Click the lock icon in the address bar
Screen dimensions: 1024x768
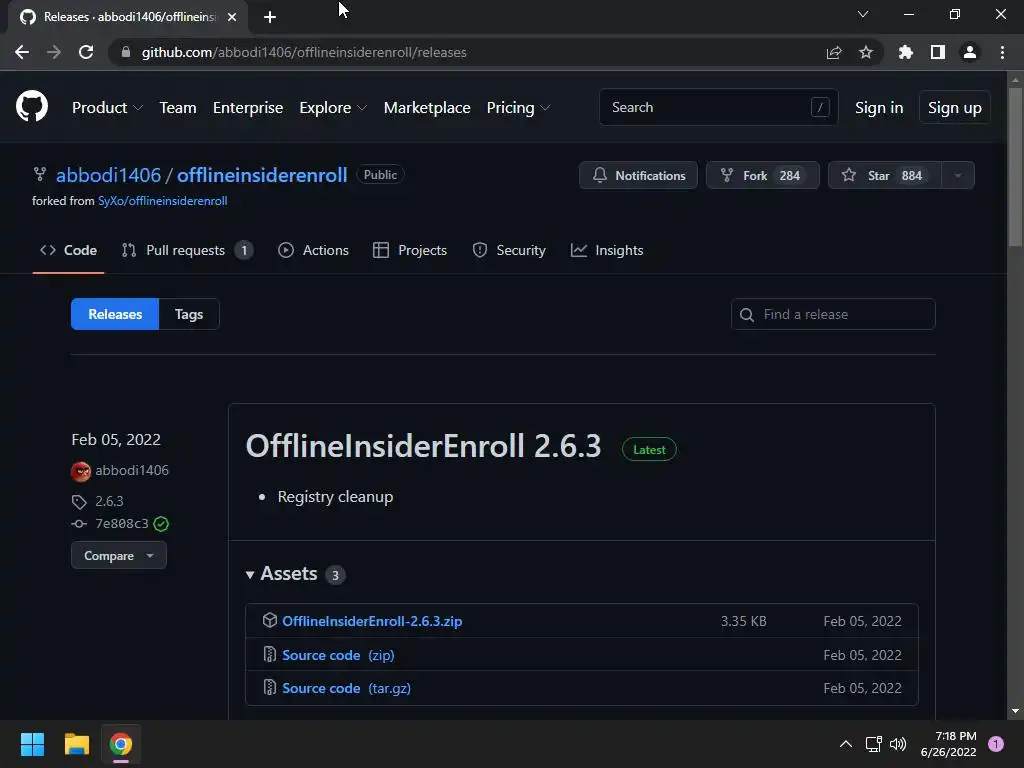click(126, 52)
